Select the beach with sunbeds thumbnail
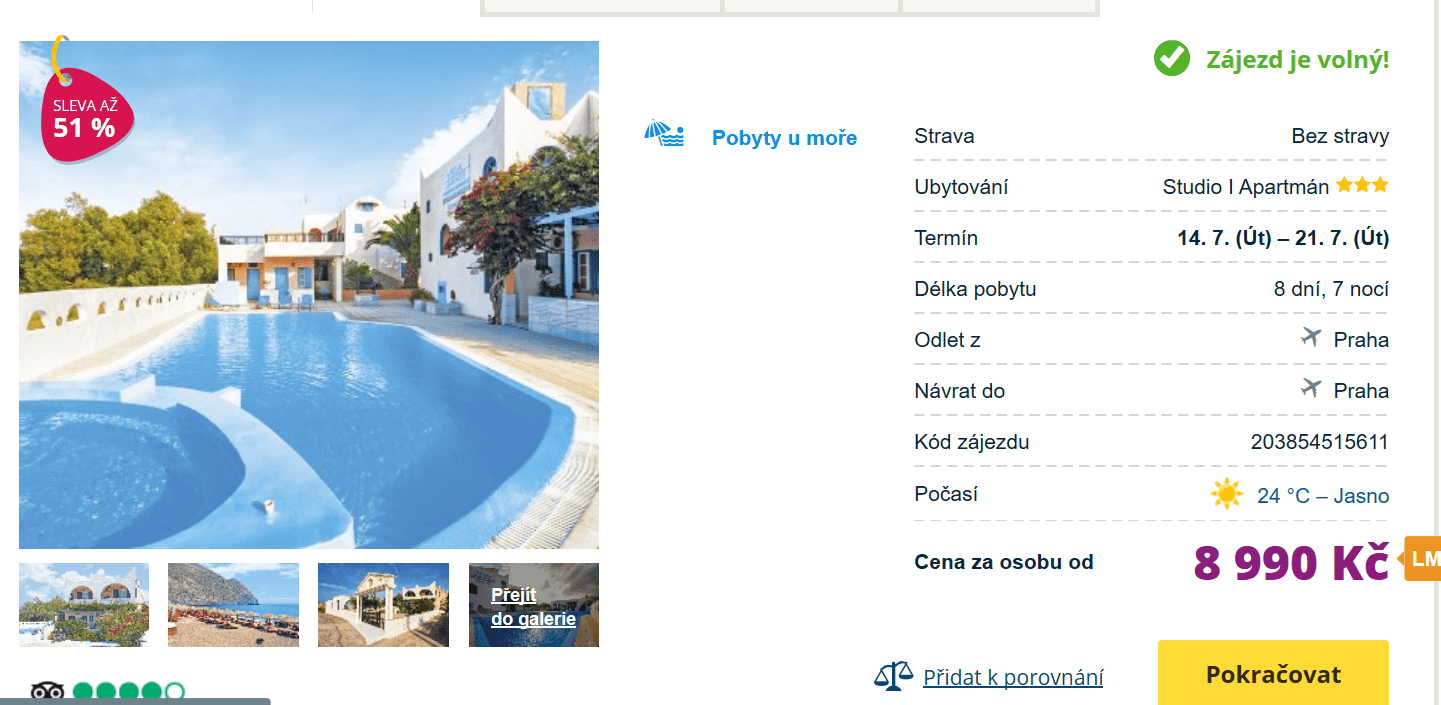 click(x=233, y=605)
